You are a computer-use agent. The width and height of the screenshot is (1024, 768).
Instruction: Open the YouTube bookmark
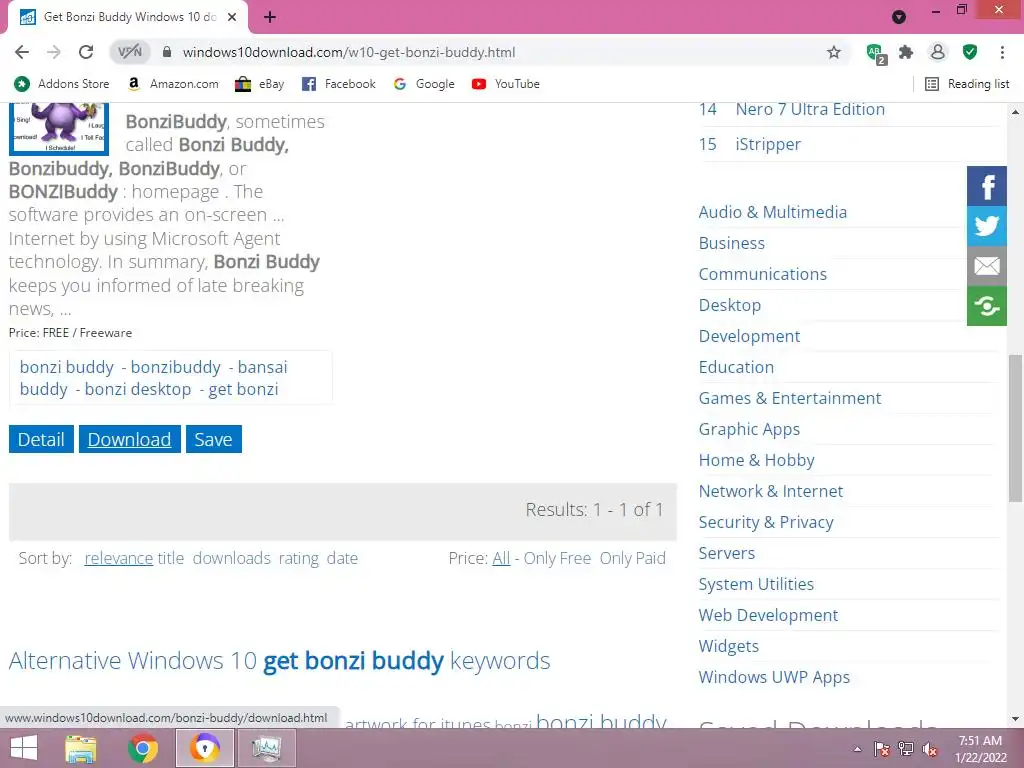(505, 84)
